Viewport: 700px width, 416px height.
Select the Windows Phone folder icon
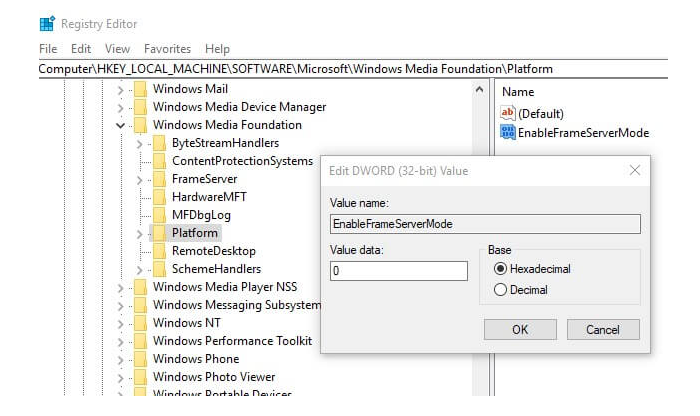click(x=140, y=359)
